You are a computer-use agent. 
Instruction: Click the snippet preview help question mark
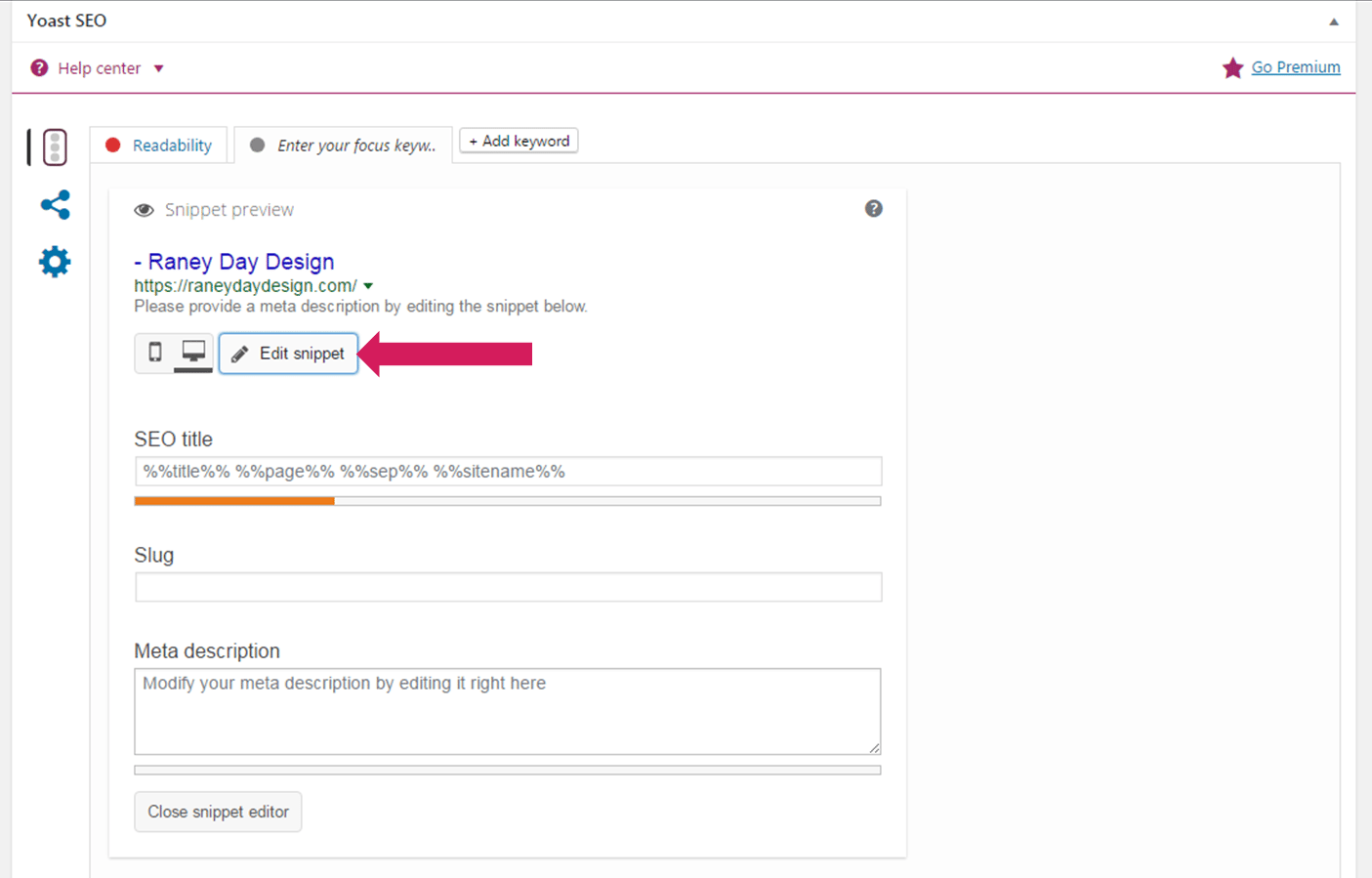[874, 208]
